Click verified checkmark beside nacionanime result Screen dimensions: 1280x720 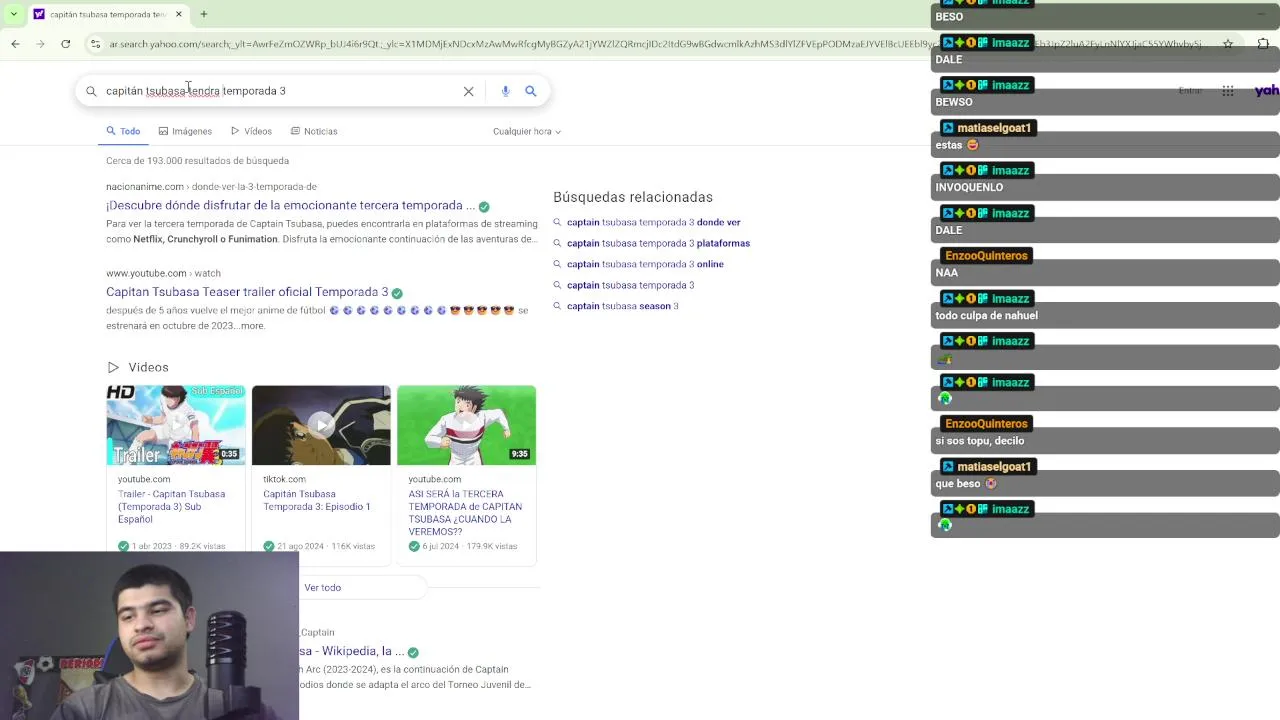click(484, 206)
